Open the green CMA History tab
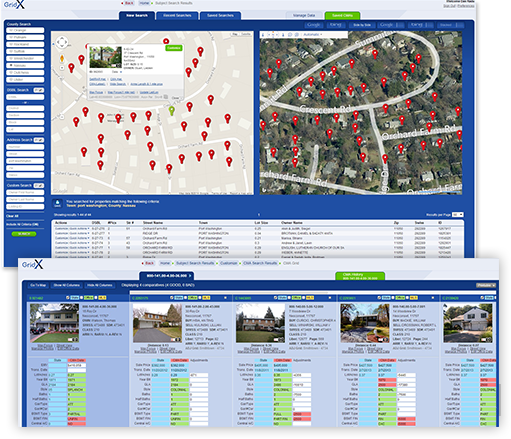The image size is (511, 439). point(360,276)
